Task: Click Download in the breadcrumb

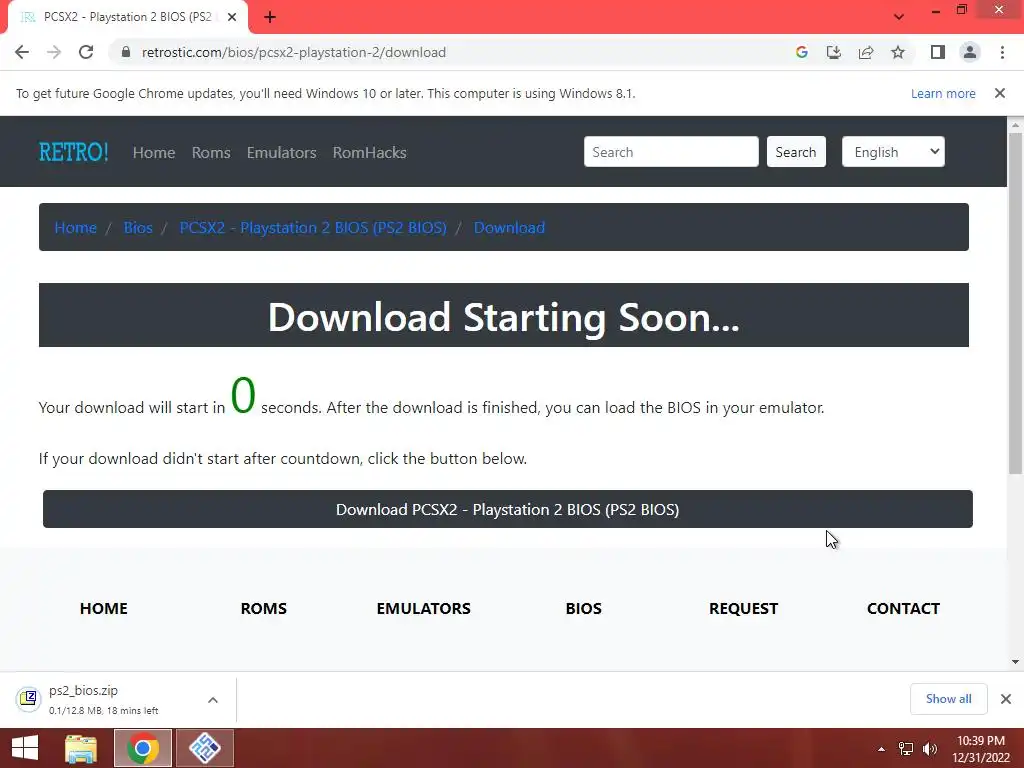Action: tap(509, 227)
